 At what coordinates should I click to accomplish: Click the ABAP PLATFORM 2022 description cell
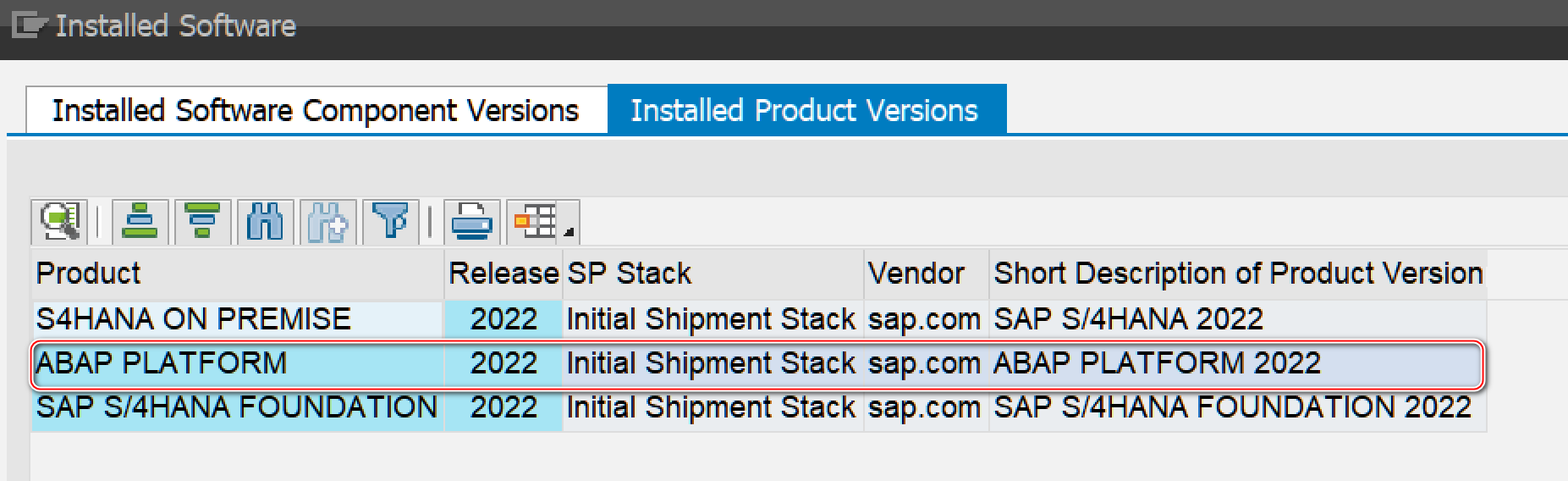(1157, 363)
